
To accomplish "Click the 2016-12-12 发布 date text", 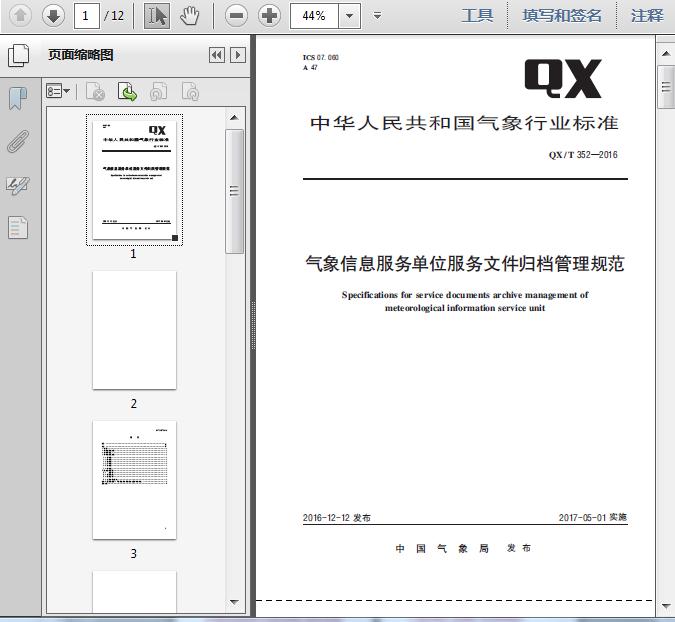I will tap(336, 517).
